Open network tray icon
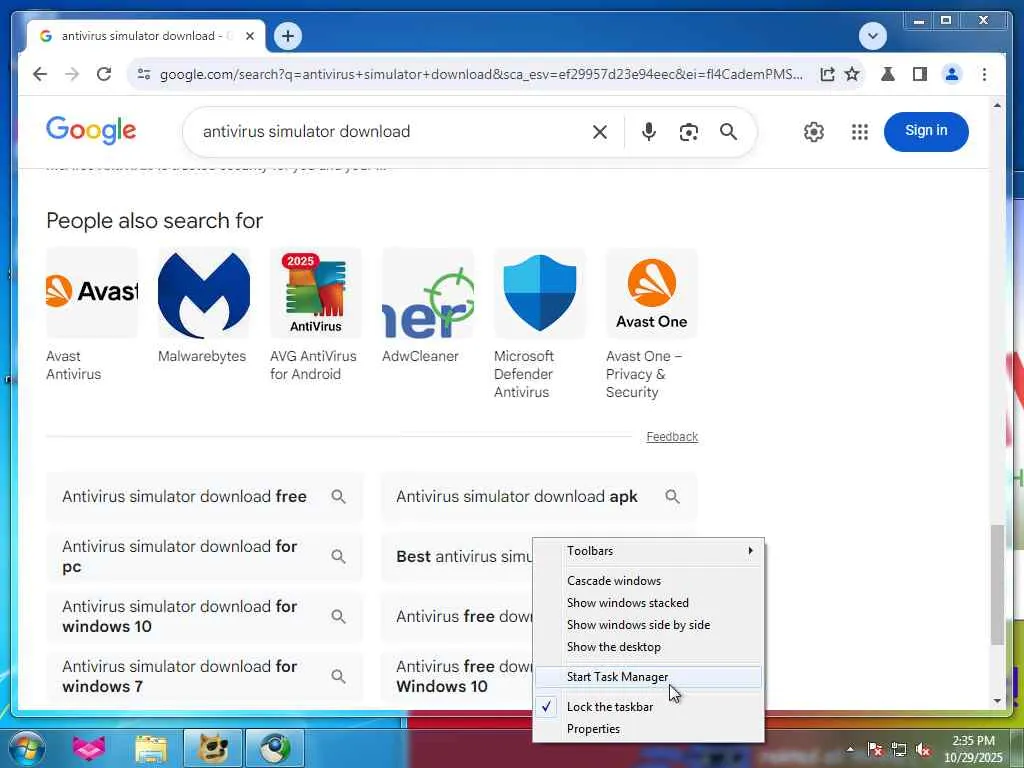The width and height of the screenshot is (1024, 768). coord(899,749)
